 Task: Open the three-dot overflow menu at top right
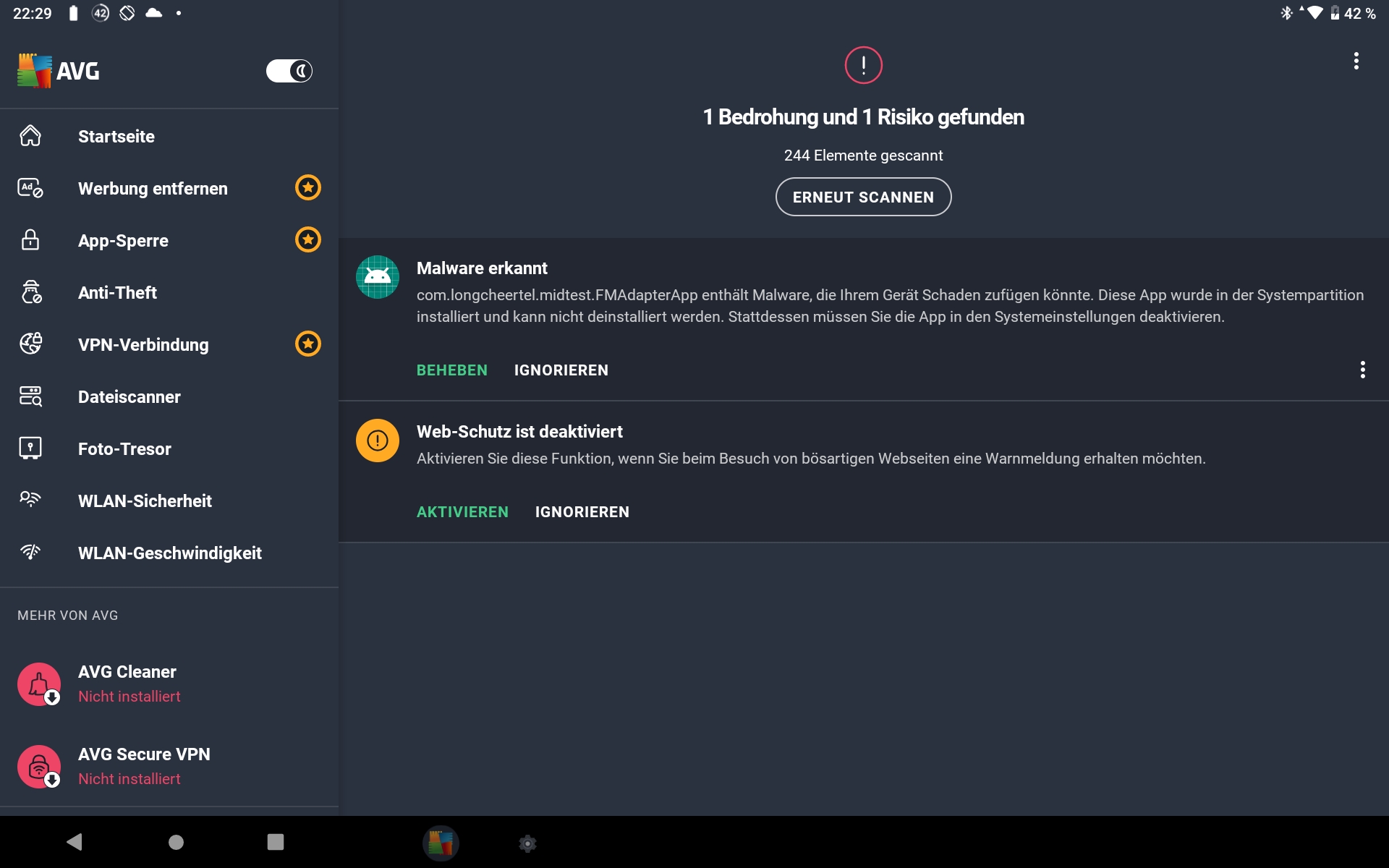click(x=1356, y=61)
